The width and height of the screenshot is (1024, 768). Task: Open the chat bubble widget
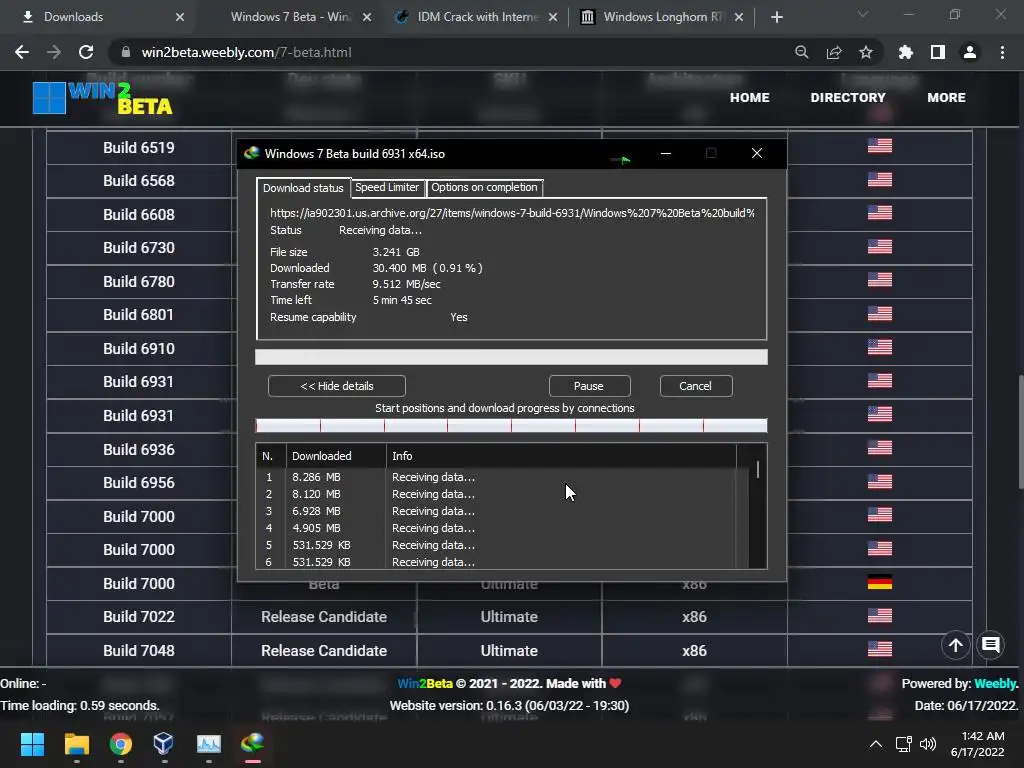(x=991, y=645)
